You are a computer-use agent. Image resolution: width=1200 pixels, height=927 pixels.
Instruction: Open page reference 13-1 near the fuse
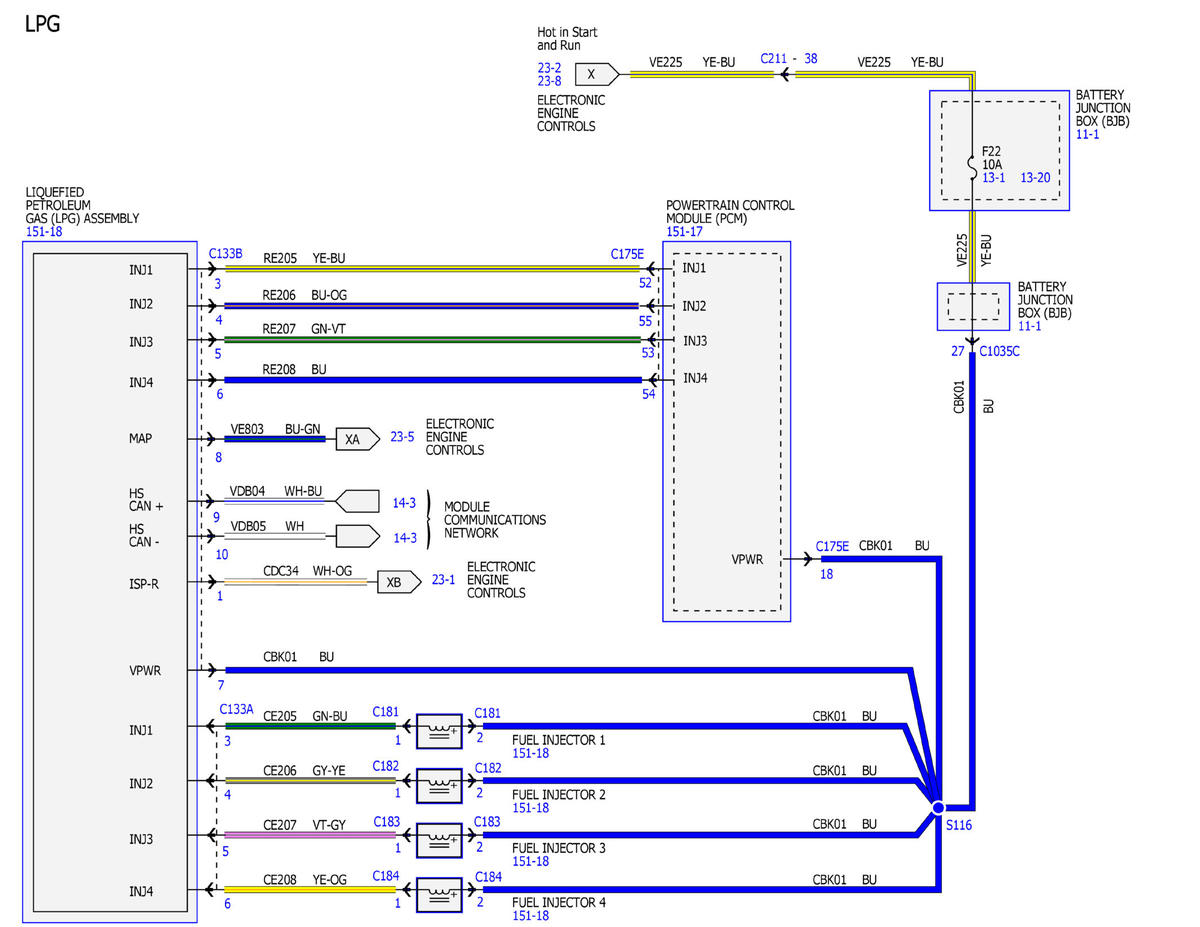click(992, 178)
